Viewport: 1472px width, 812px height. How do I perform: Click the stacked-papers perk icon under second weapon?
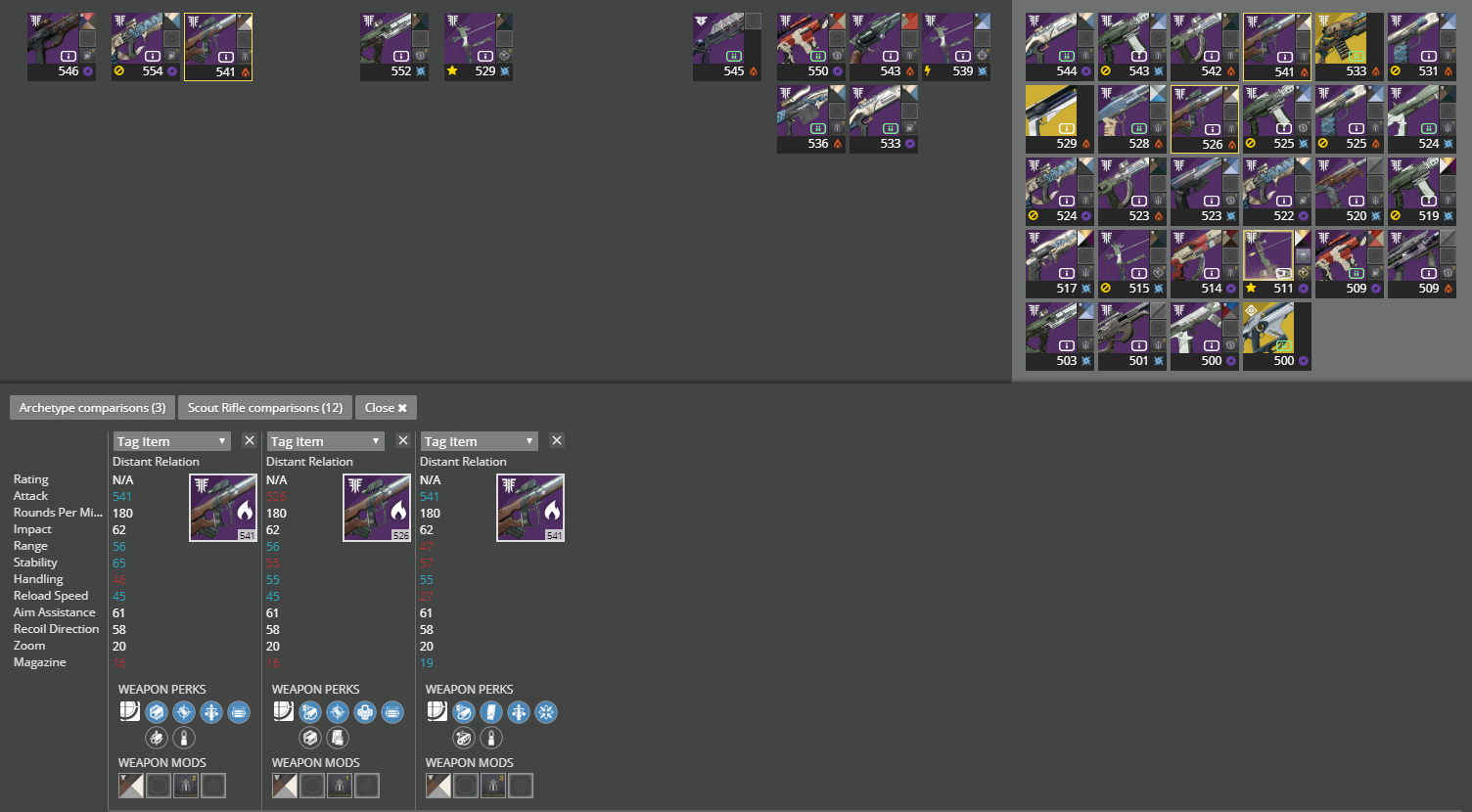(338, 738)
